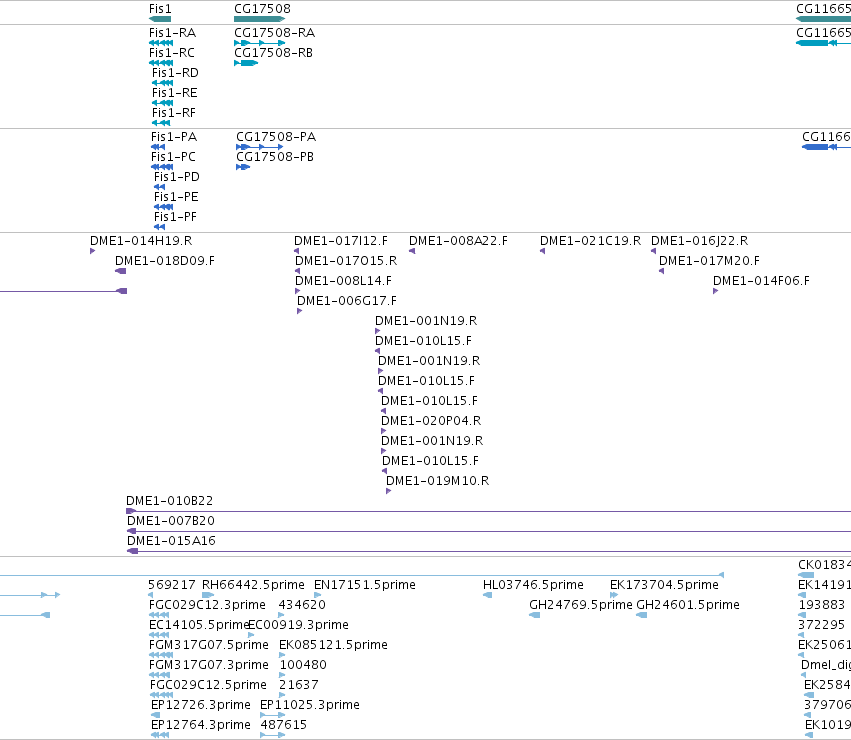Screen dimensions: 851x740
Task: Select the RH66442.5prime EST
Action: pos(208,595)
